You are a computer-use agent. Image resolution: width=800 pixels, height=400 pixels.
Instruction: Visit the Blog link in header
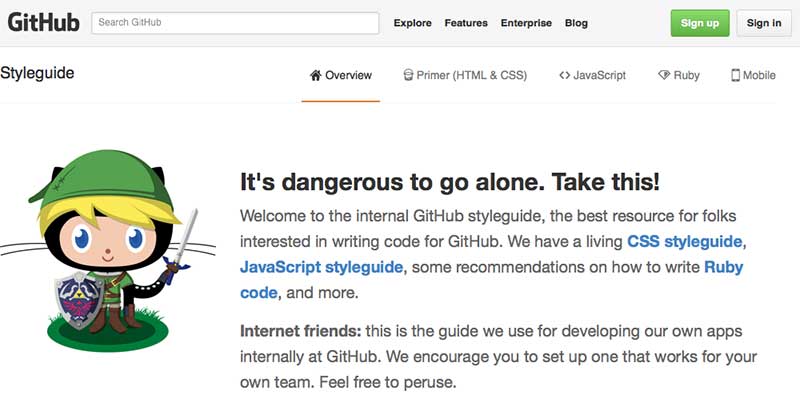click(576, 23)
